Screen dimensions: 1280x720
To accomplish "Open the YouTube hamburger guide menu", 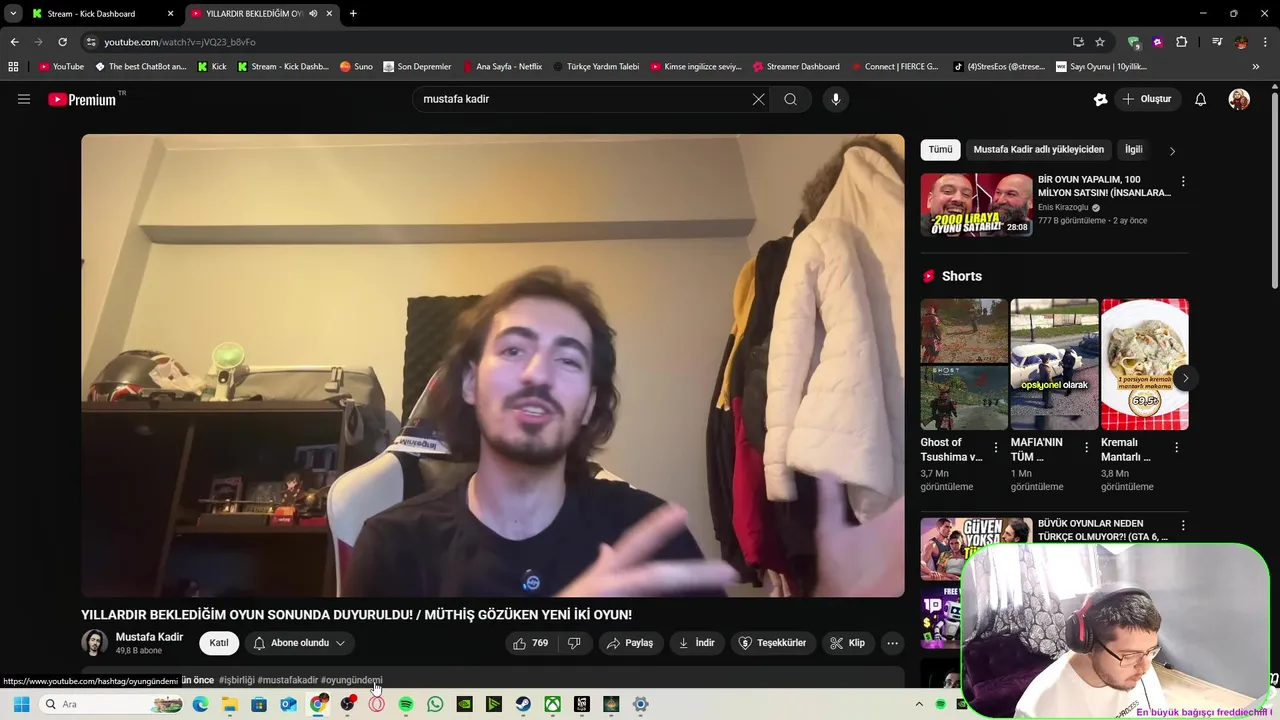I will tap(24, 99).
